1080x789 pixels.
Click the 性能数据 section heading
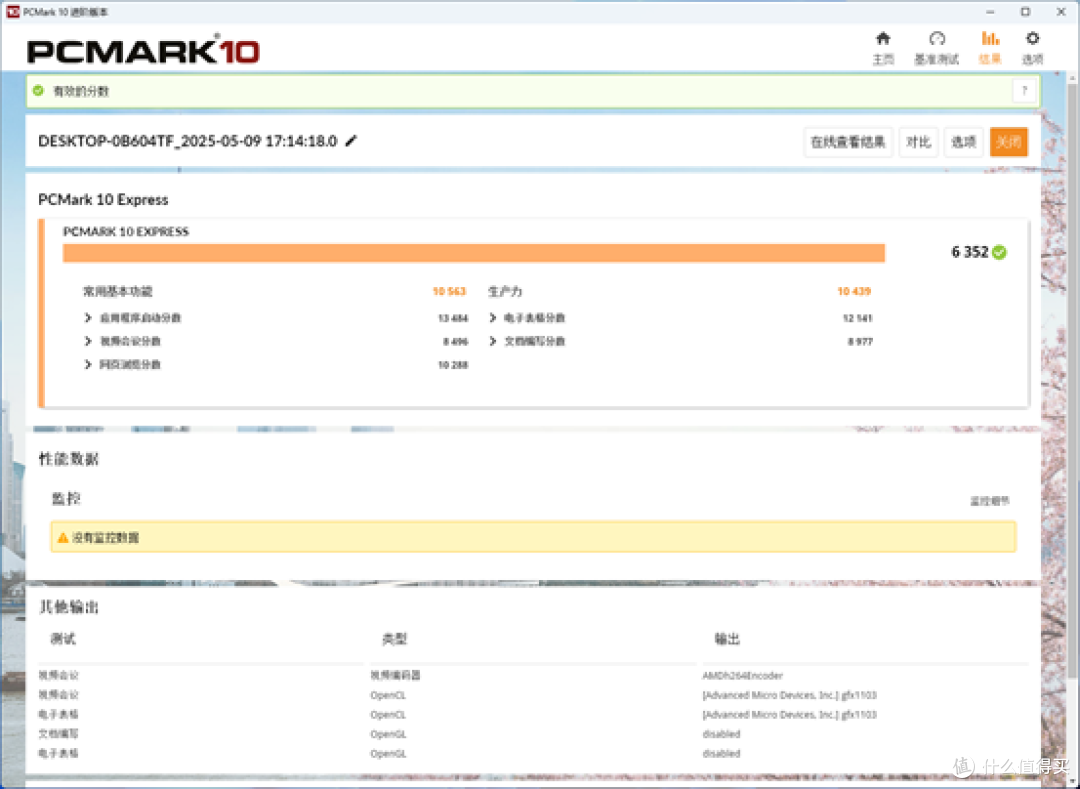pyautogui.click(x=68, y=459)
